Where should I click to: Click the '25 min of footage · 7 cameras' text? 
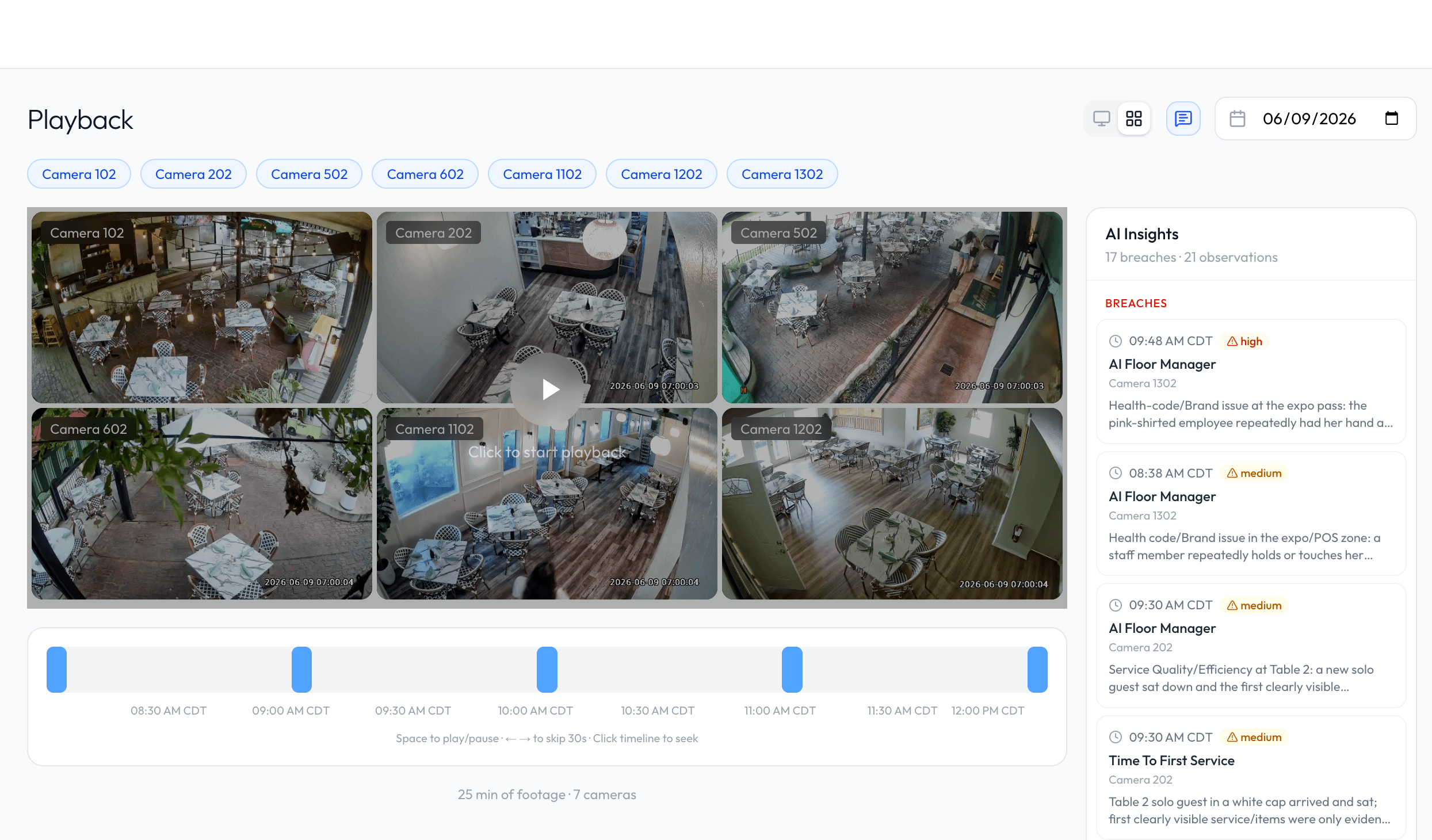tap(547, 795)
